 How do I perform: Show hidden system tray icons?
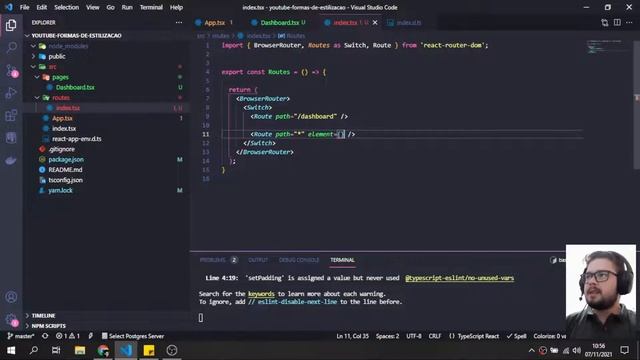[531, 350]
